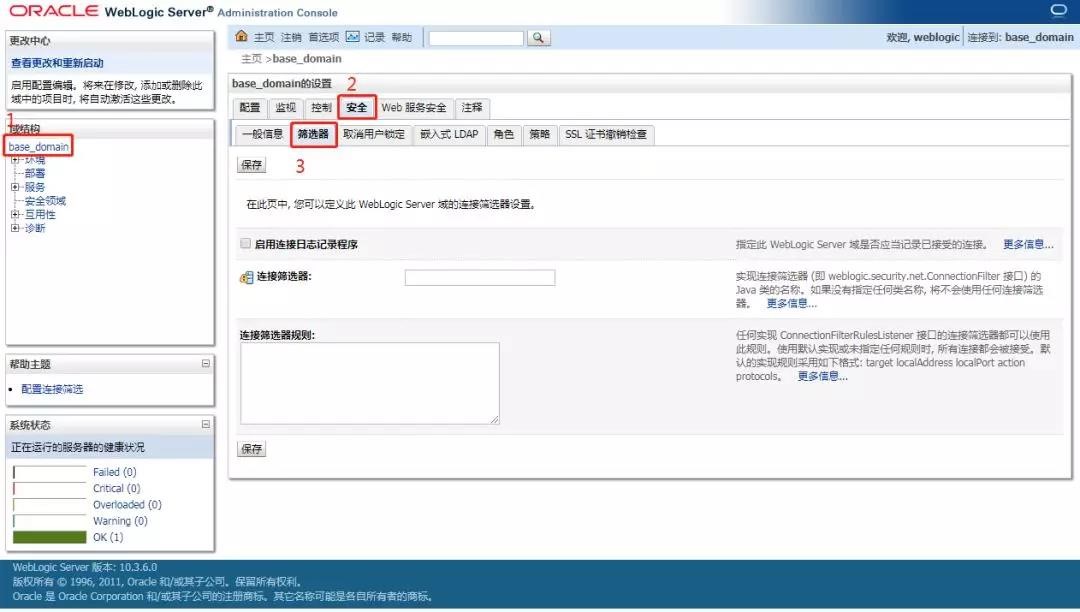
Task: Click Critical (0) status link
Action: click(116, 488)
